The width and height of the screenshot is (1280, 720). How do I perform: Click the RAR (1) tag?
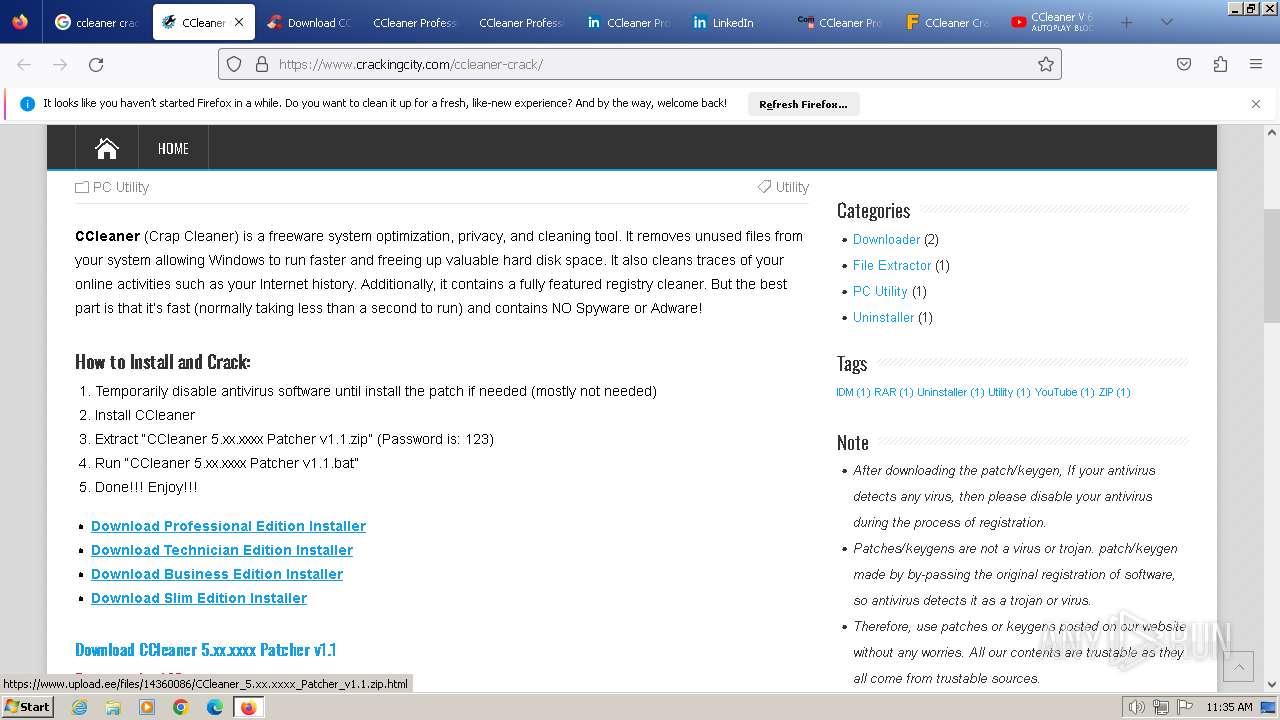(x=894, y=392)
